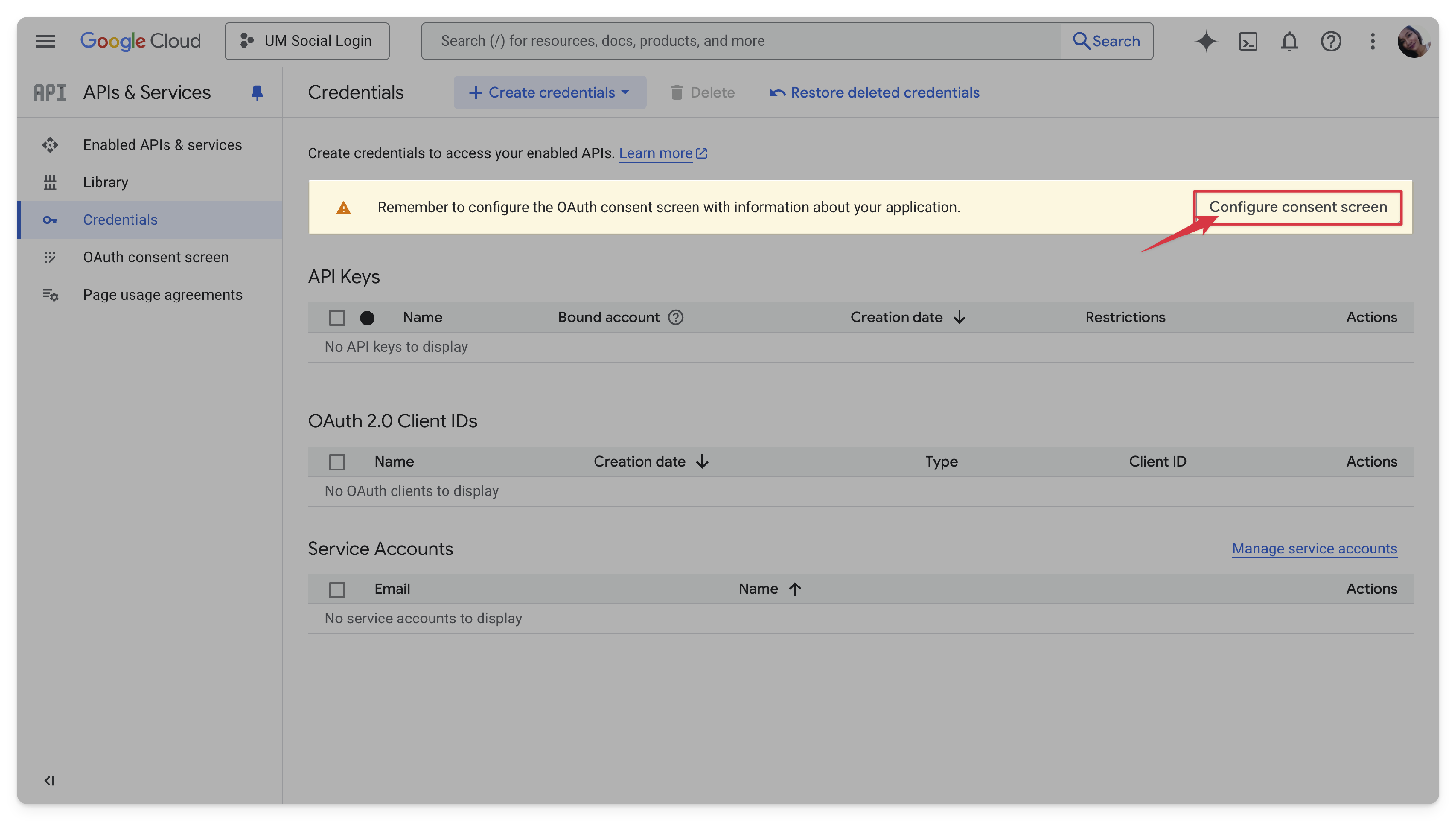This screenshot has width=1456, height=821.
Task: Open Gemini AI assistant sparkle icon
Action: 1206,41
